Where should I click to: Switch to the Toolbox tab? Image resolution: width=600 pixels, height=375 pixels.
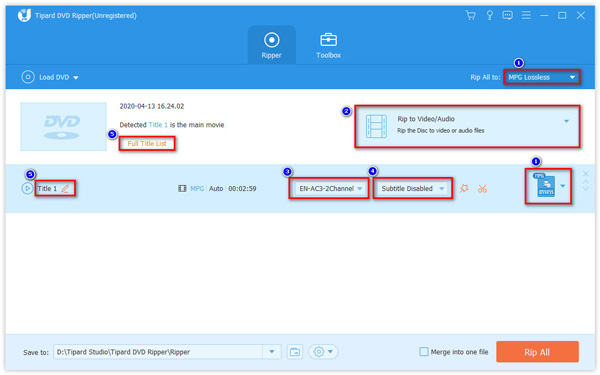(328, 46)
